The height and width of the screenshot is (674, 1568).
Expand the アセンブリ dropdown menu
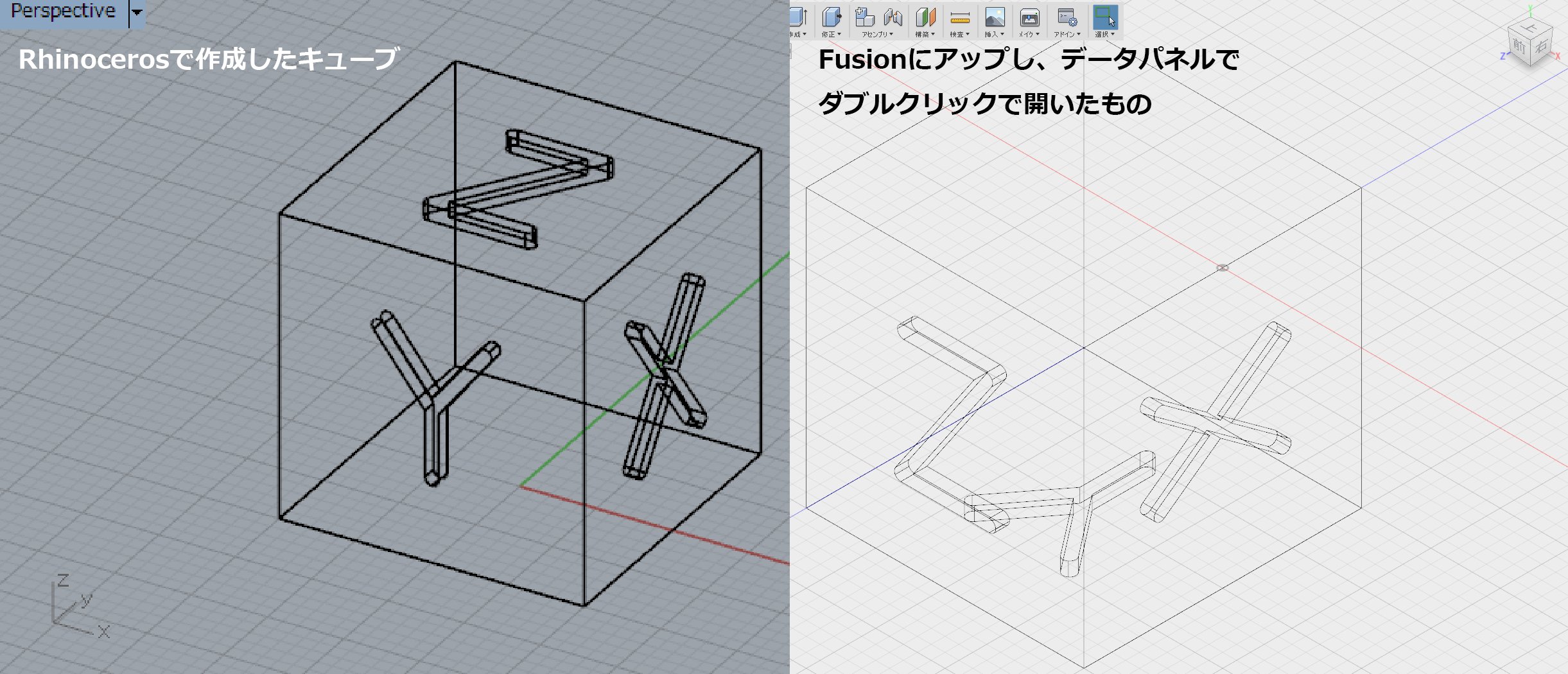tap(877, 35)
